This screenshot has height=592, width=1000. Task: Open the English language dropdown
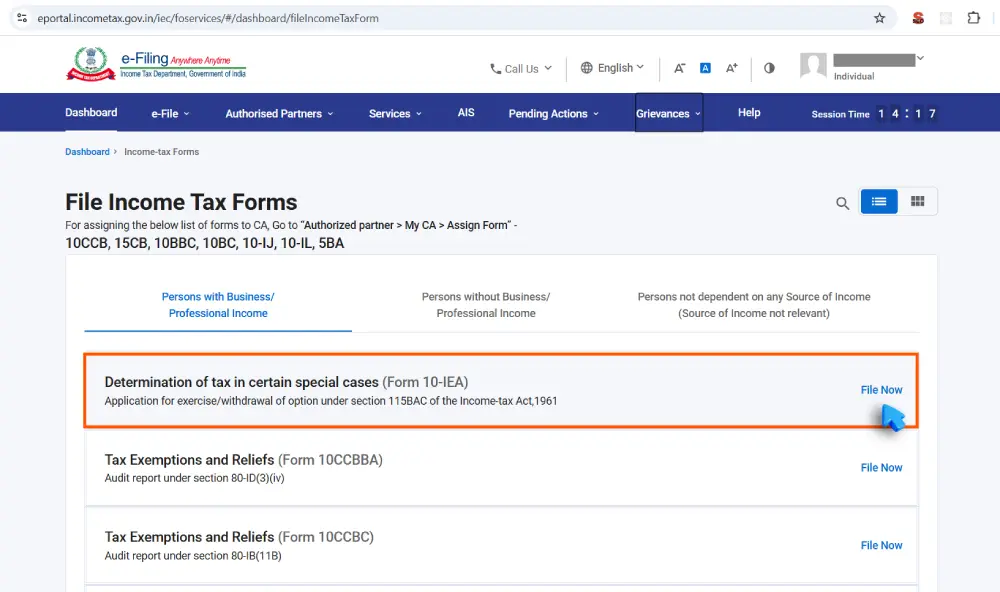(612, 68)
